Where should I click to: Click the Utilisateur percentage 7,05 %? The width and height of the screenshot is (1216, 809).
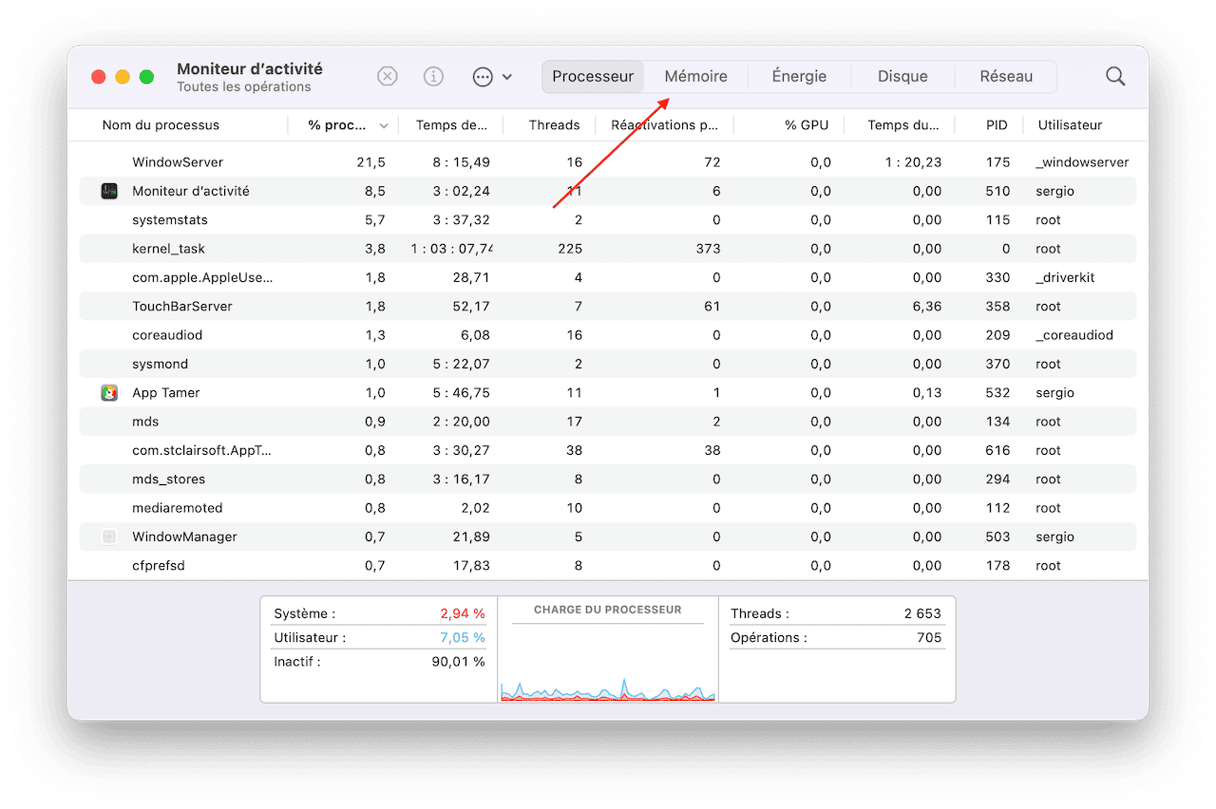[463, 637]
